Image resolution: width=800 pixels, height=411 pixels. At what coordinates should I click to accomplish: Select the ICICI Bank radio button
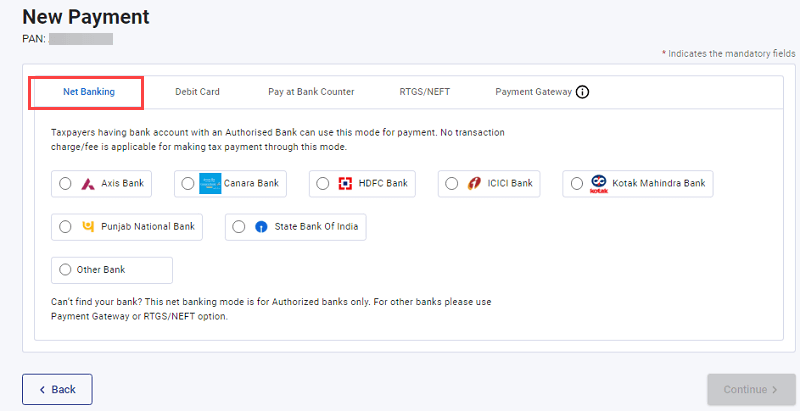[452, 184]
